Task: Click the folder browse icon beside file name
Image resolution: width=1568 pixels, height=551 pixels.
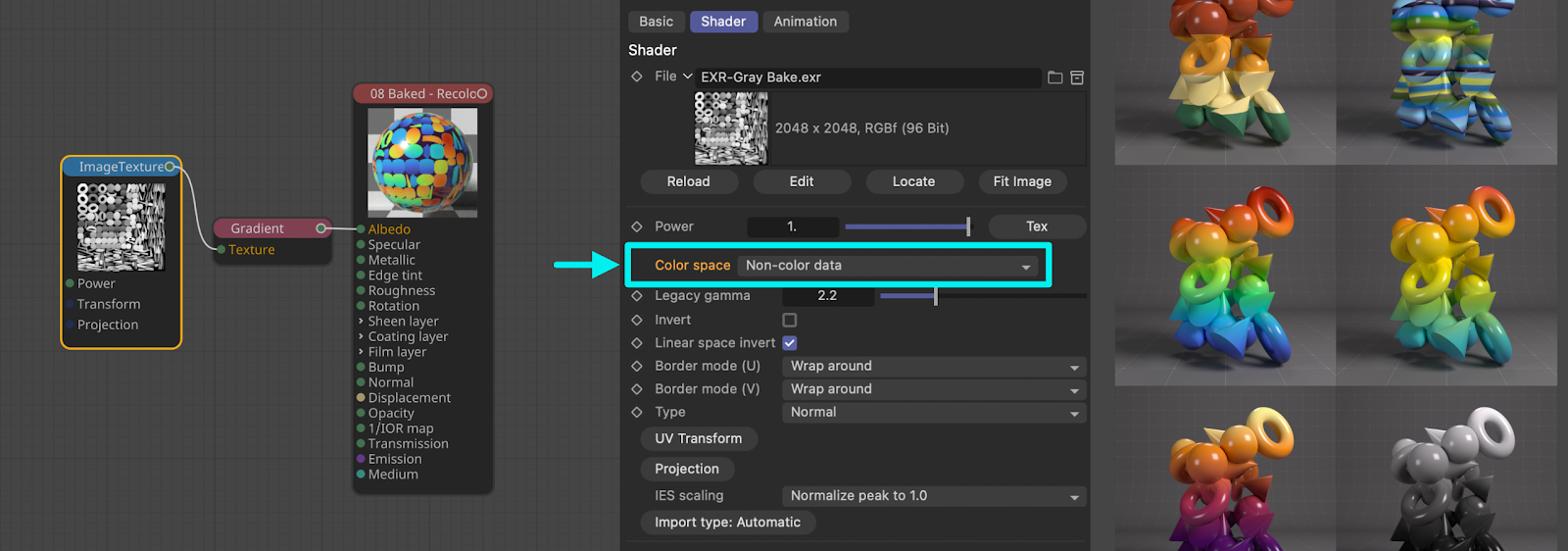Action: tap(1054, 77)
